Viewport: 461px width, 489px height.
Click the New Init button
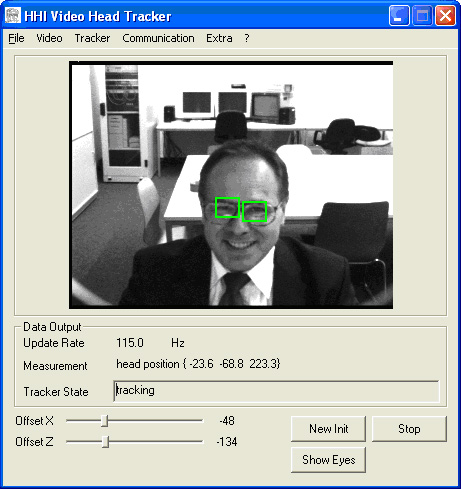pos(328,429)
